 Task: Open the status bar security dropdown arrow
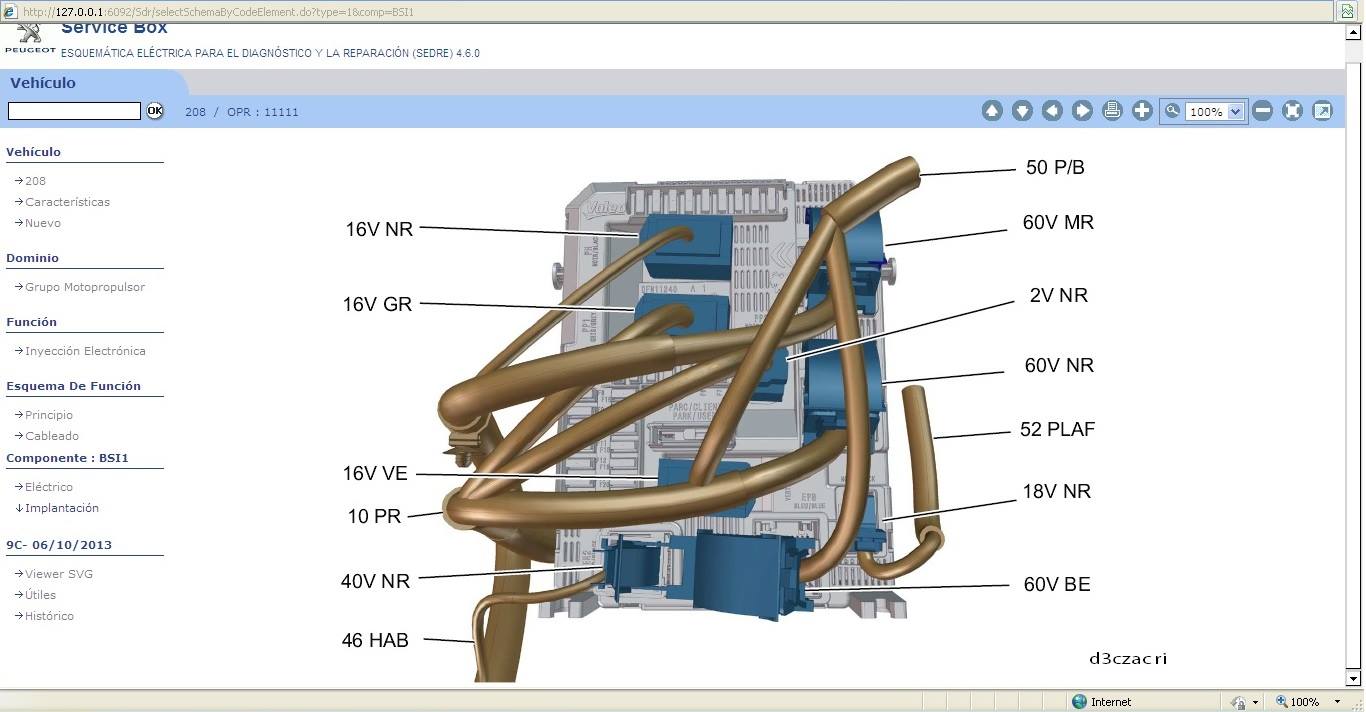1255,702
